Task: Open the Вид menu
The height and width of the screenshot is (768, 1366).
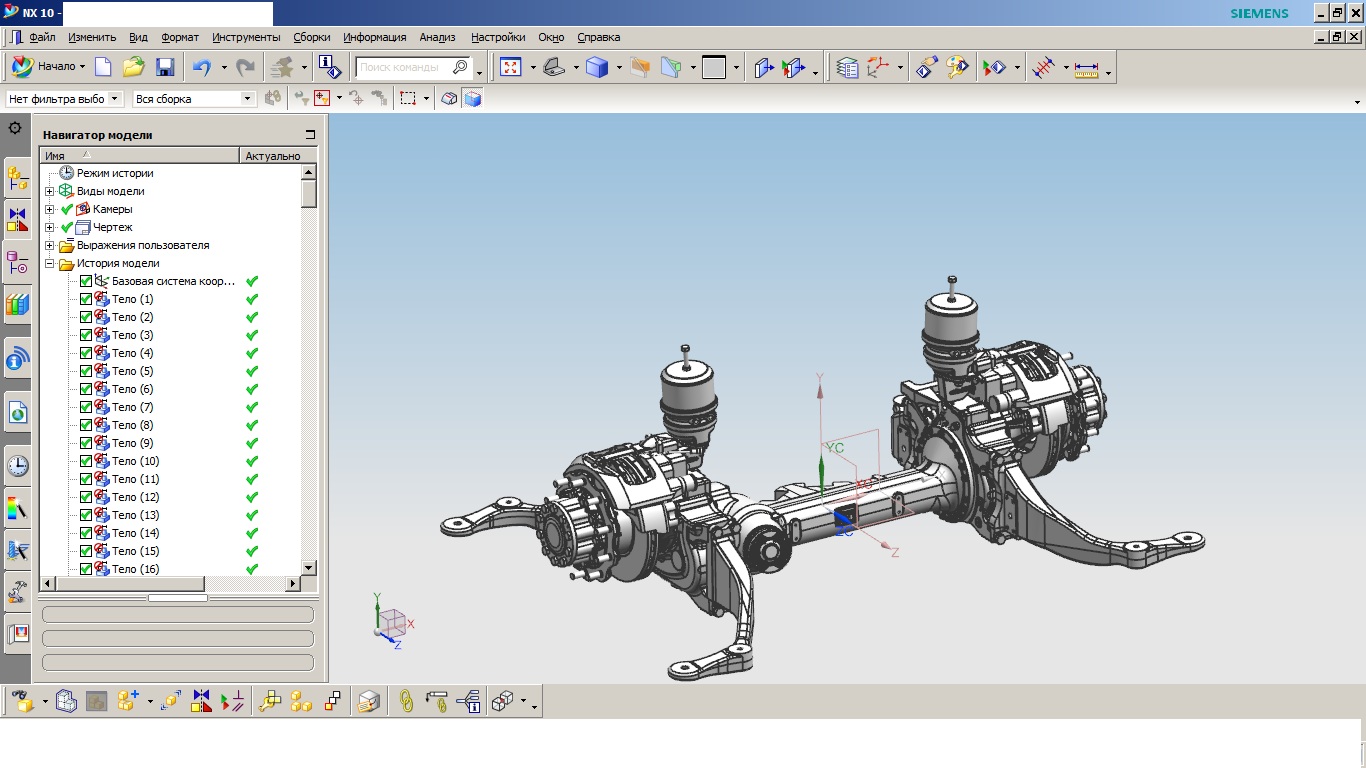Action: [x=139, y=37]
